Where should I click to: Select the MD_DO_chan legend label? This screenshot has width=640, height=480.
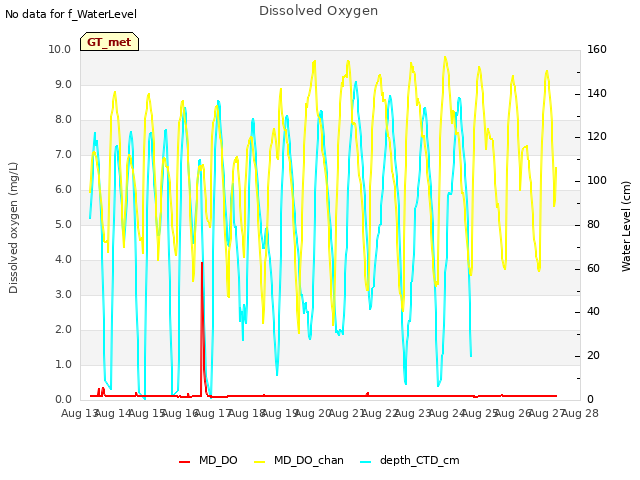[x=309, y=460]
